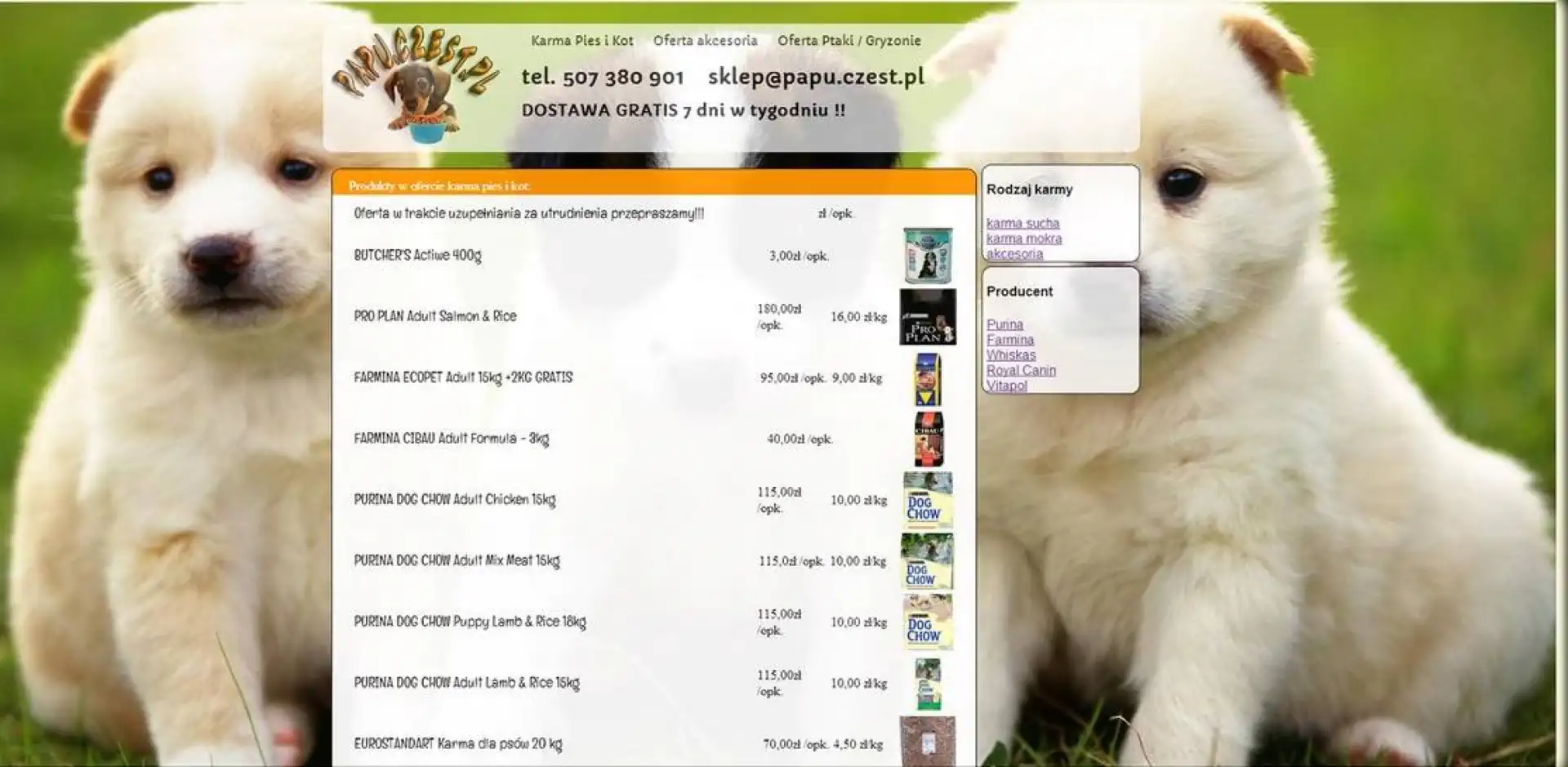
Task: Select the karma mokra filter link
Action: click(1023, 239)
